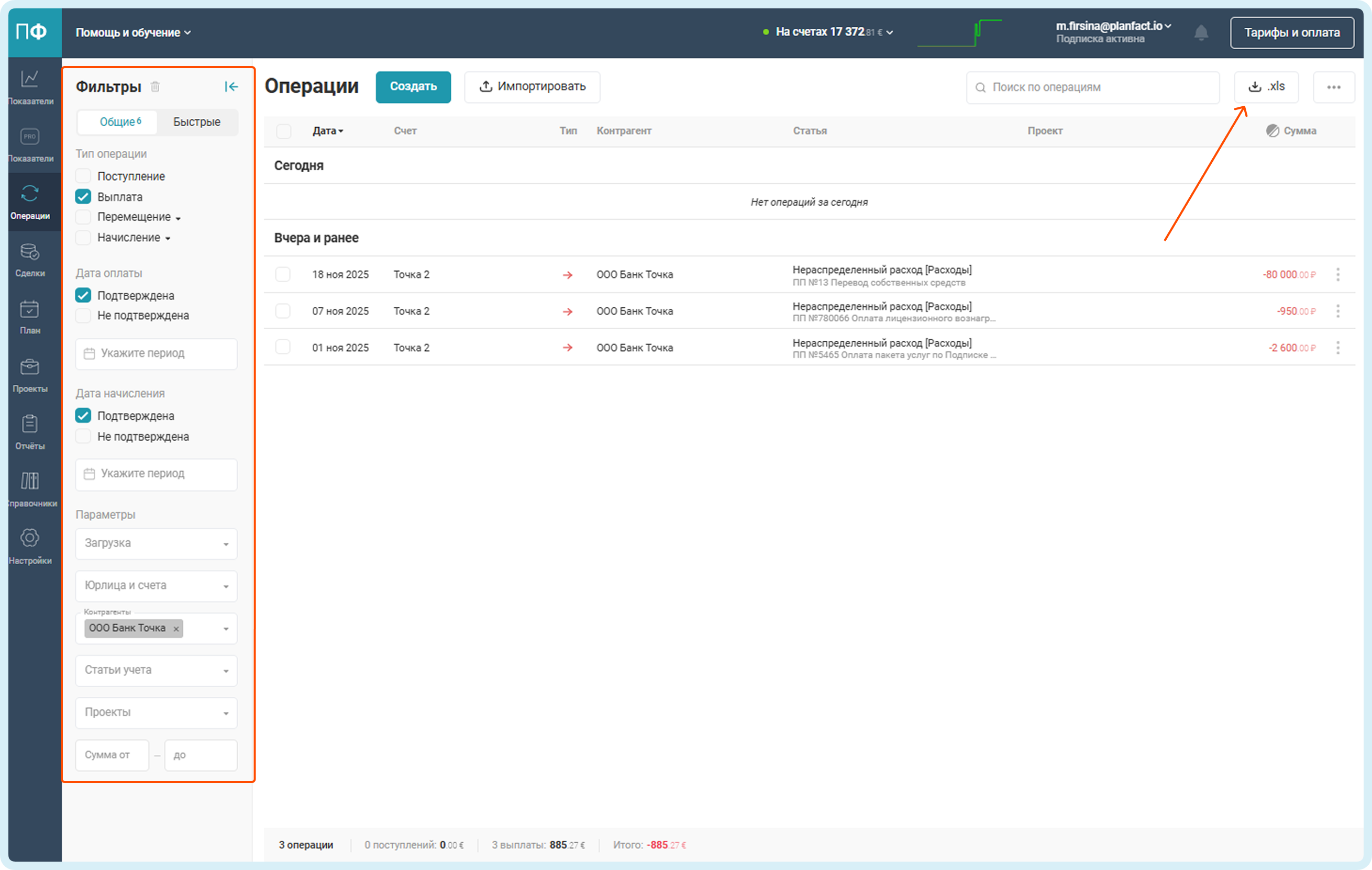Screen dimensions: 1372x870
Task: Remove ООО Банк Точка contractor tag
Action: point(176,629)
